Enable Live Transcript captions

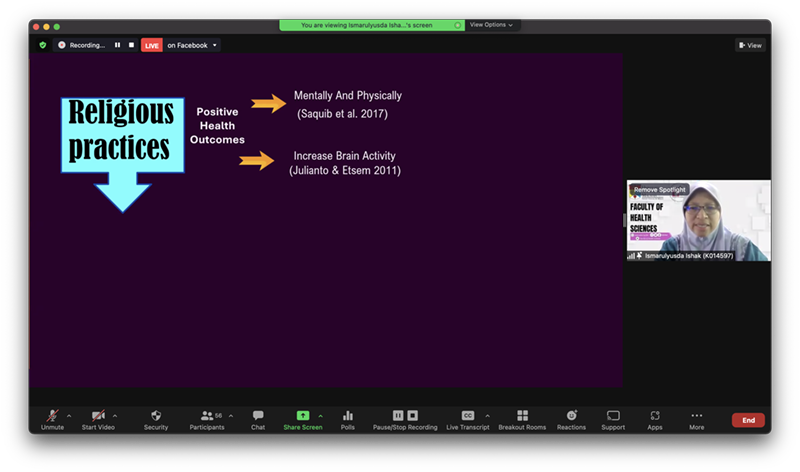point(467,416)
